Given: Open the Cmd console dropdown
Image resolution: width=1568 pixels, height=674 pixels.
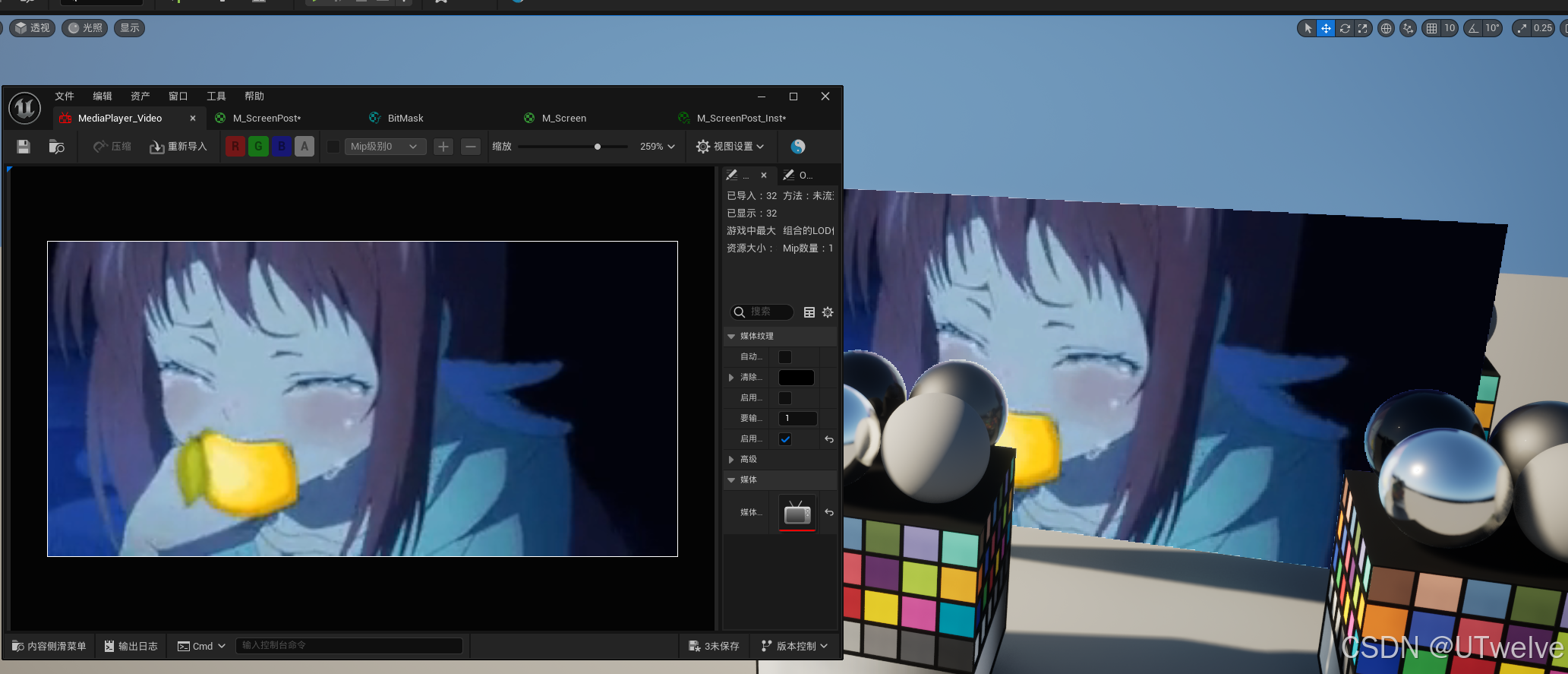Looking at the screenshot, I should 201,646.
